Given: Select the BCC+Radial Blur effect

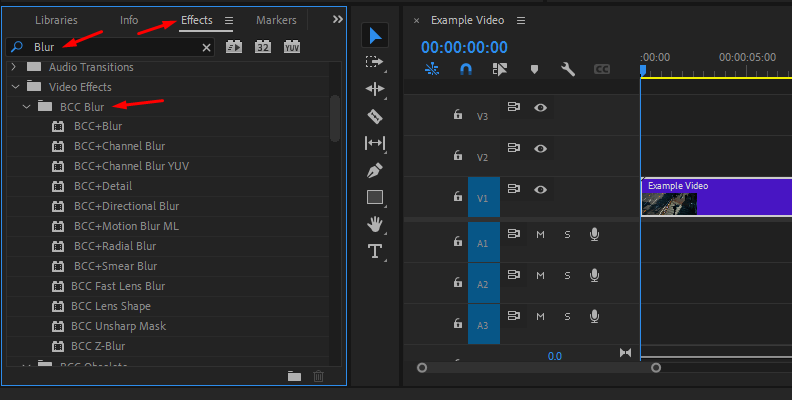Looking at the screenshot, I should tap(115, 246).
